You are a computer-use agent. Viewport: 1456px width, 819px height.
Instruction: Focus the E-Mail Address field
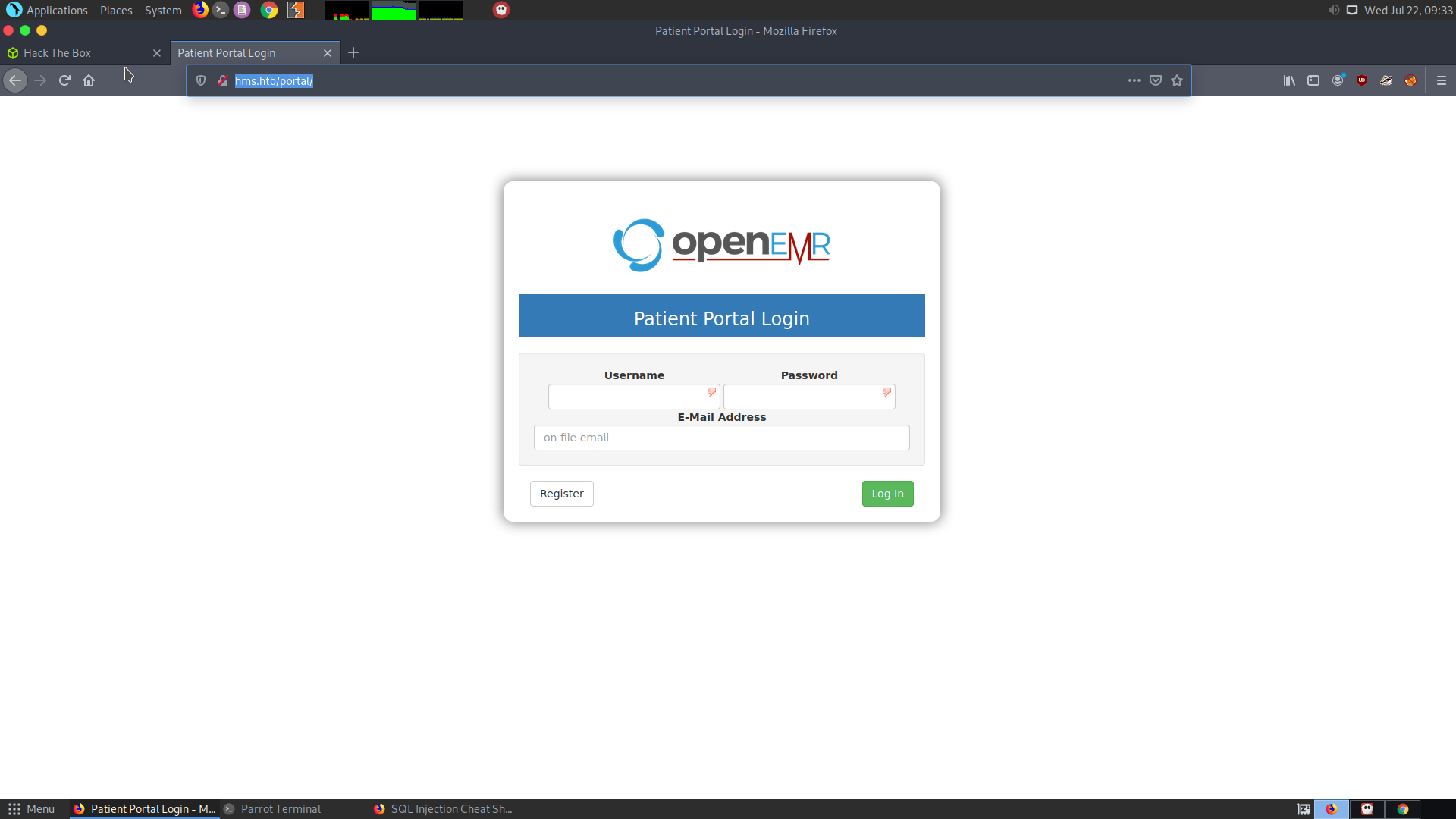tap(721, 438)
